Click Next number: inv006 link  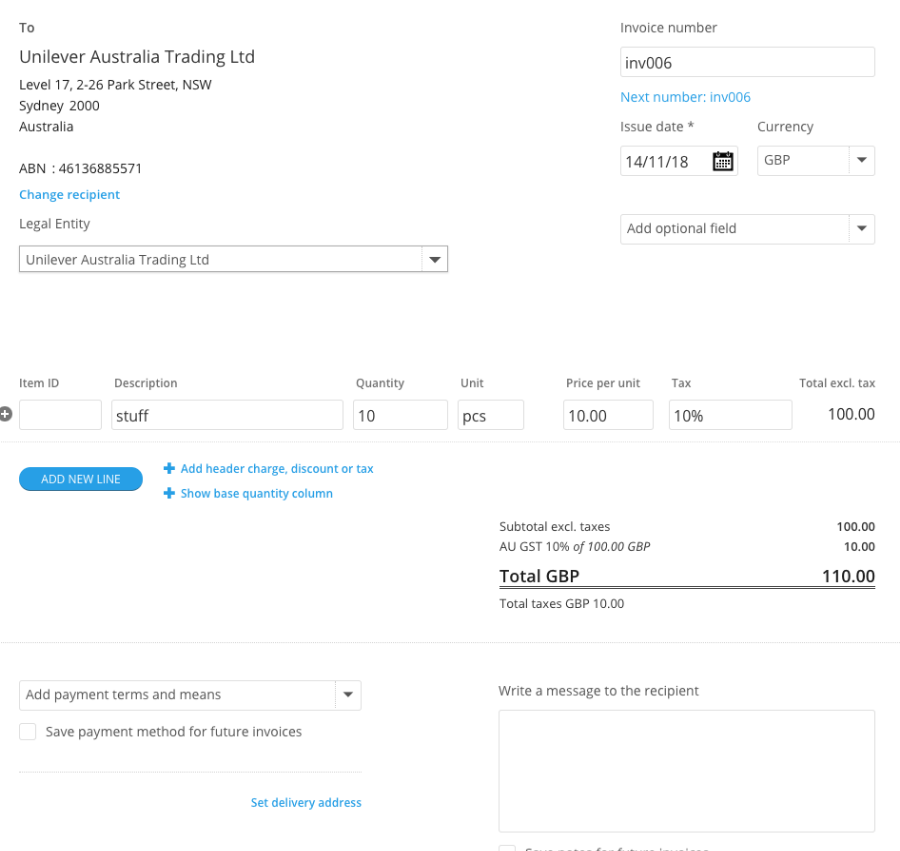click(685, 97)
